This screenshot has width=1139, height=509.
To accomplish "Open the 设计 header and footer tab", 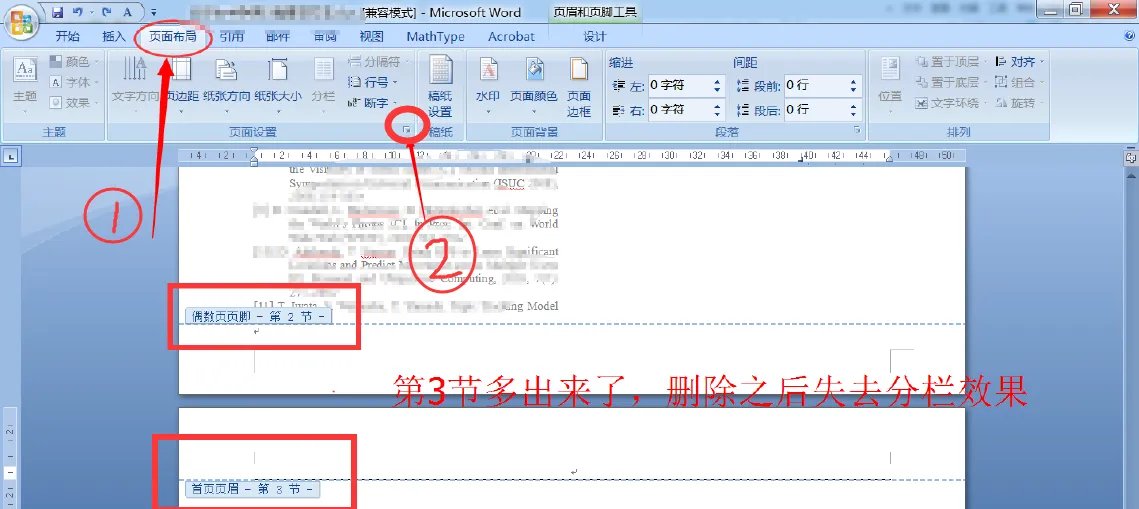I will tap(595, 36).
